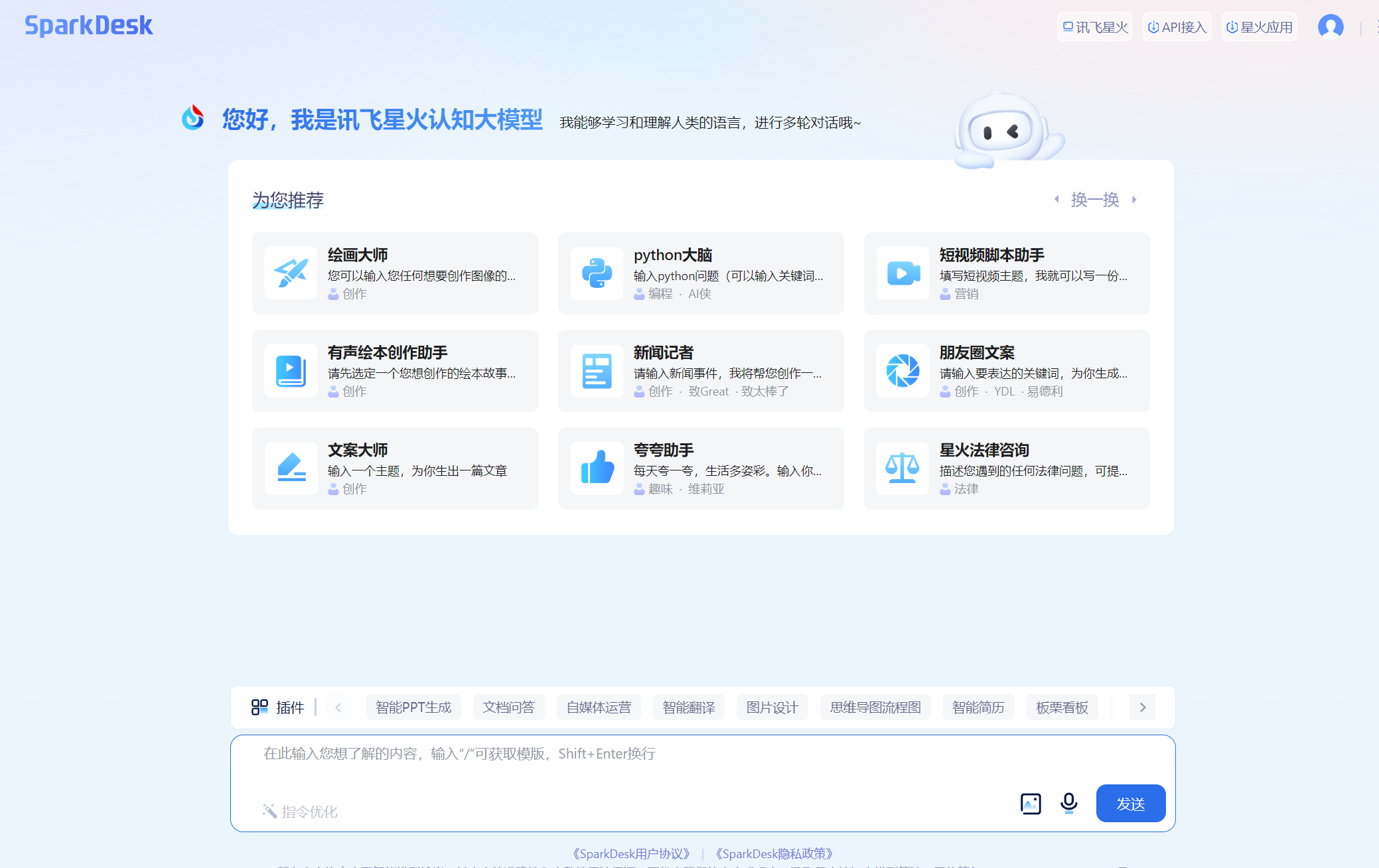This screenshot has width=1379, height=868.
Task: Select the 智能简历 plugin
Action: click(x=978, y=707)
